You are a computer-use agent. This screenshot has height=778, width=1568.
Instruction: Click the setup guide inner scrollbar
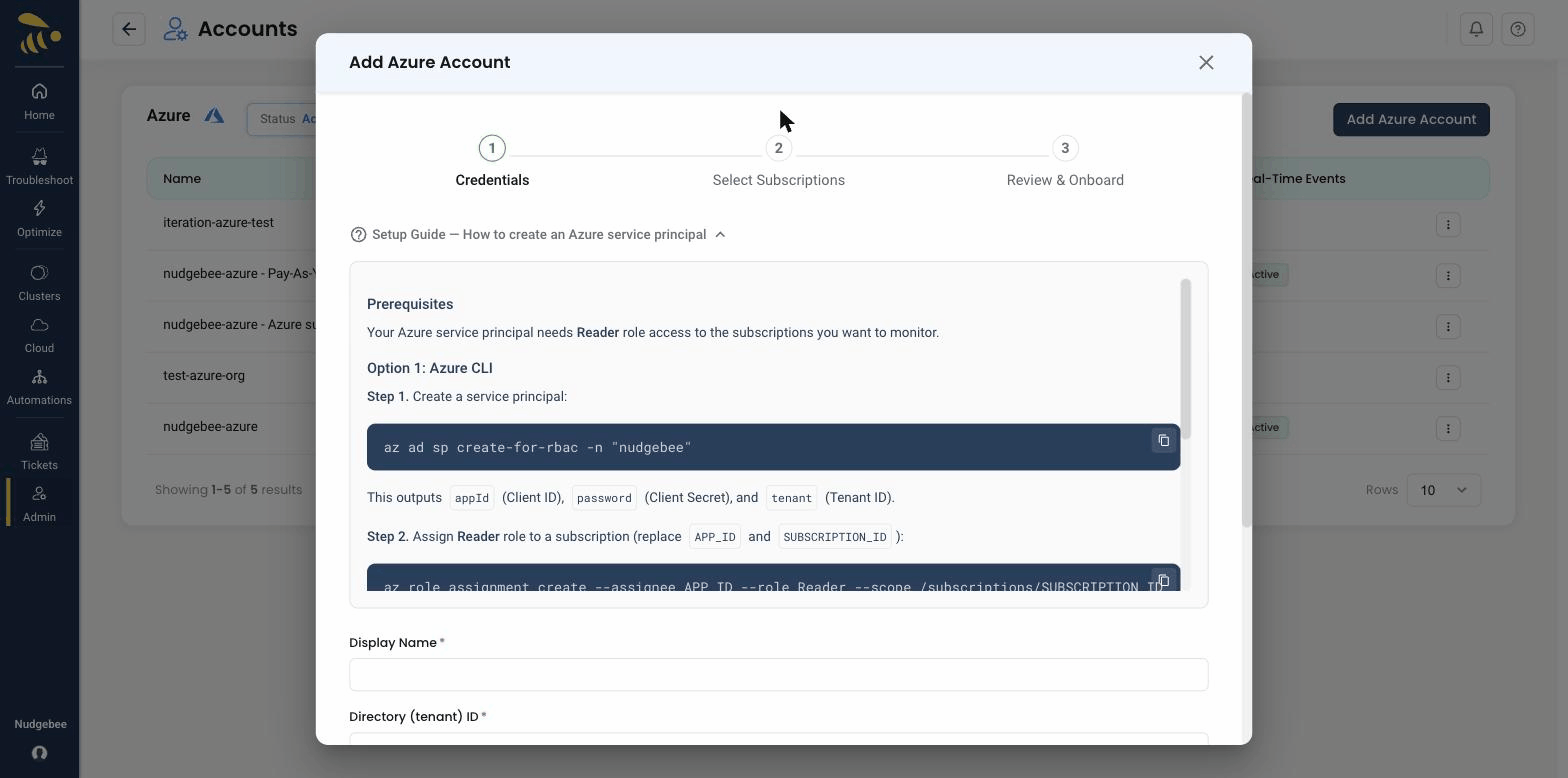[1186, 358]
